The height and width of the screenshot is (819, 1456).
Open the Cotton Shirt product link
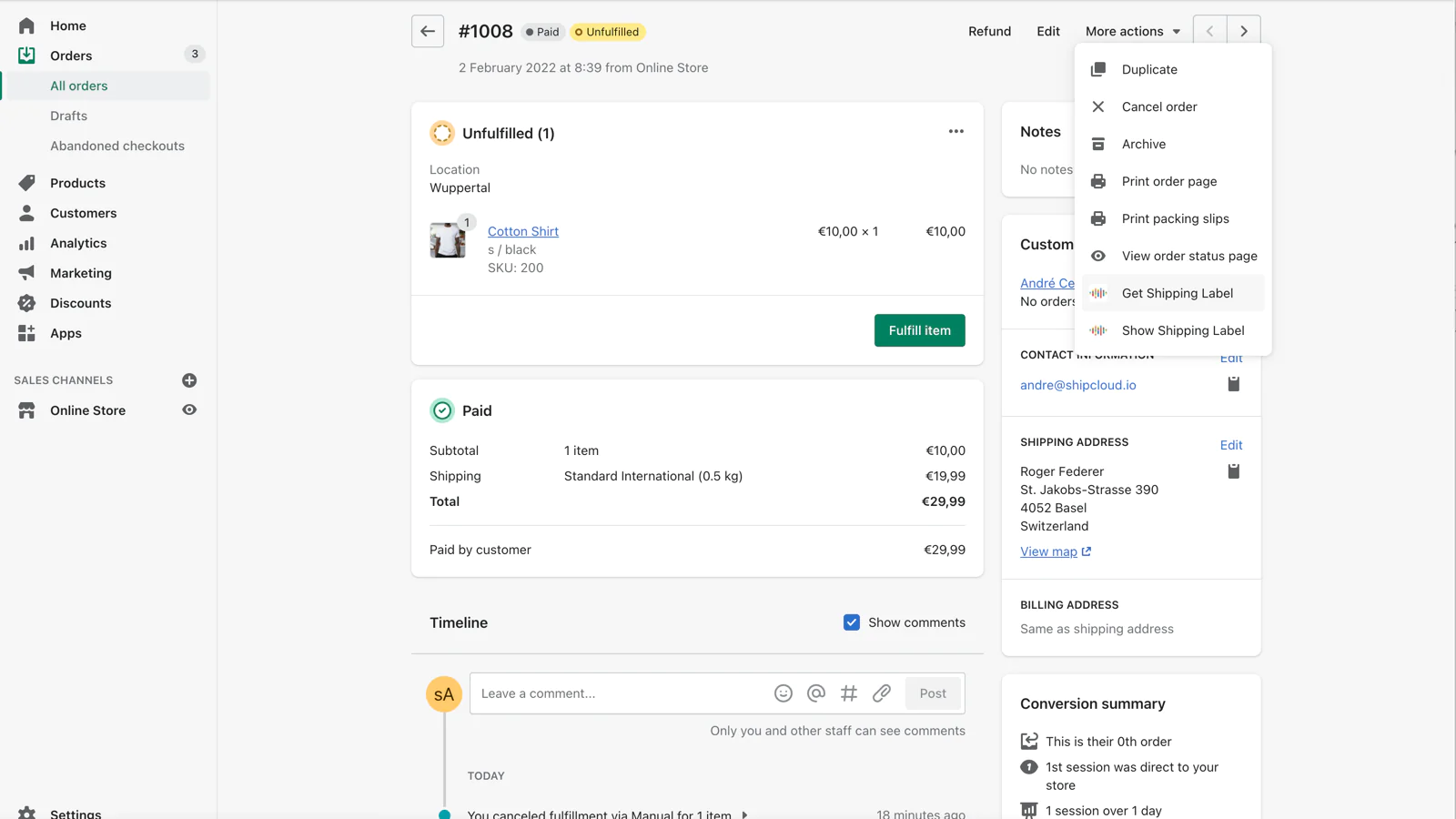(523, 231)
